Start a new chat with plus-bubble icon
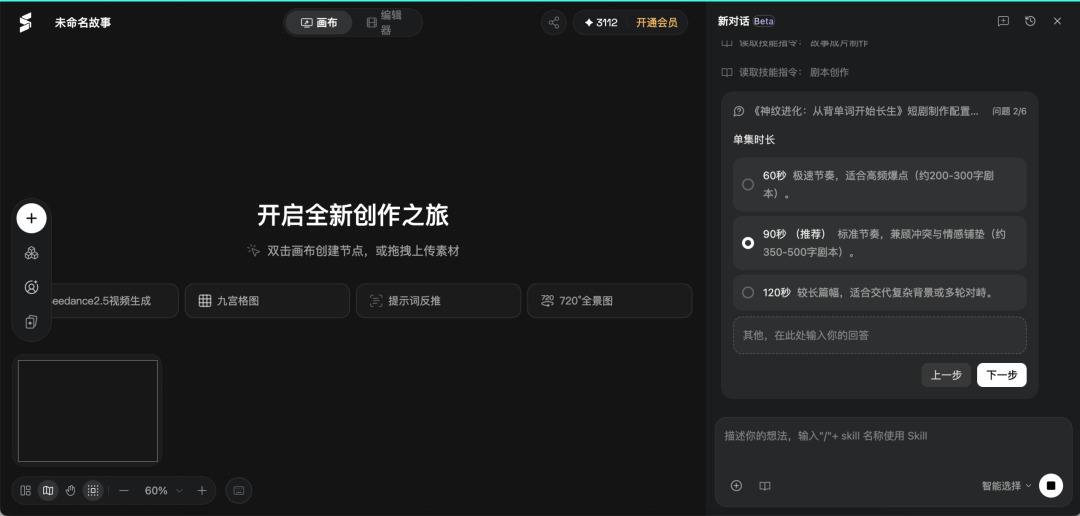This screenshot has height=516, width=1080. click(1004, 21)
